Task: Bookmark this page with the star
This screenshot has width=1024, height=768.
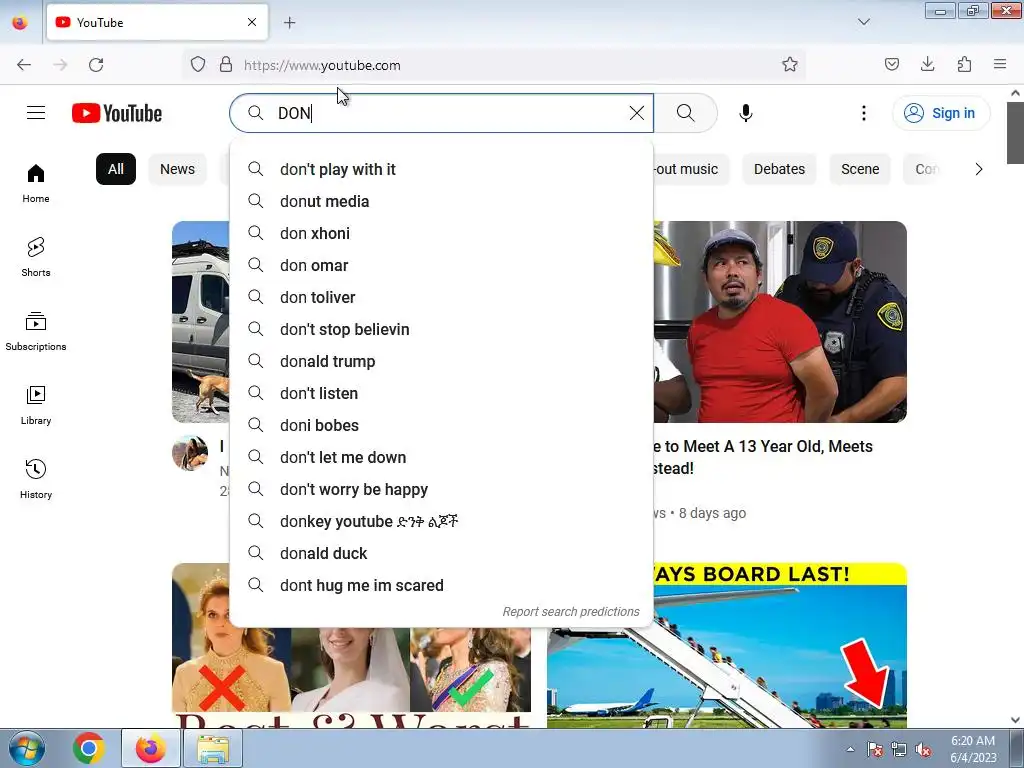Action: [x=790, y=65]
